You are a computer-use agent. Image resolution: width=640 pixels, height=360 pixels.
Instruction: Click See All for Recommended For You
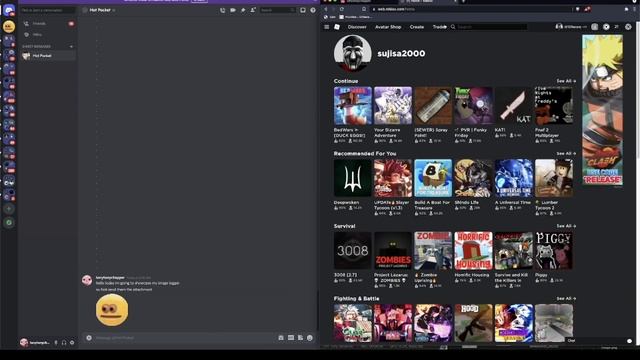click(x=566, y=154)
